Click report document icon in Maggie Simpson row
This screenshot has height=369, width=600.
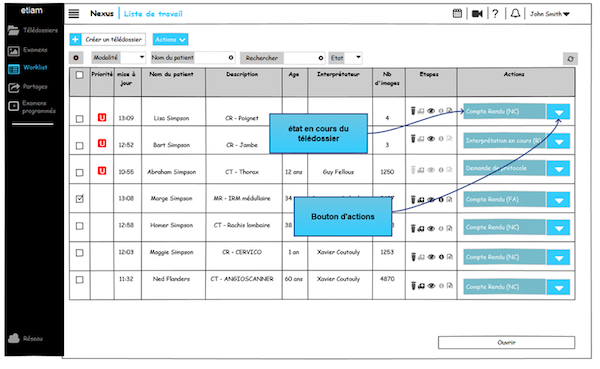[449, 257]
